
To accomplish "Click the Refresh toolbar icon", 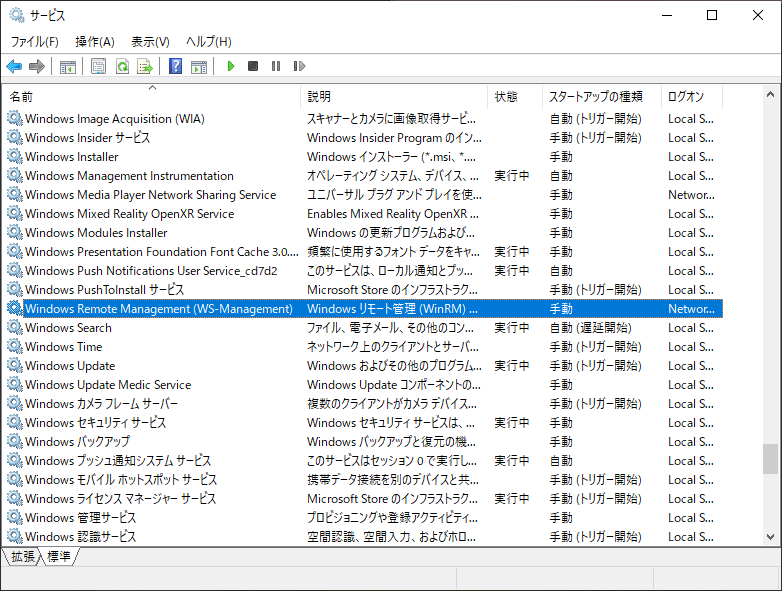I will click(122, 66).
